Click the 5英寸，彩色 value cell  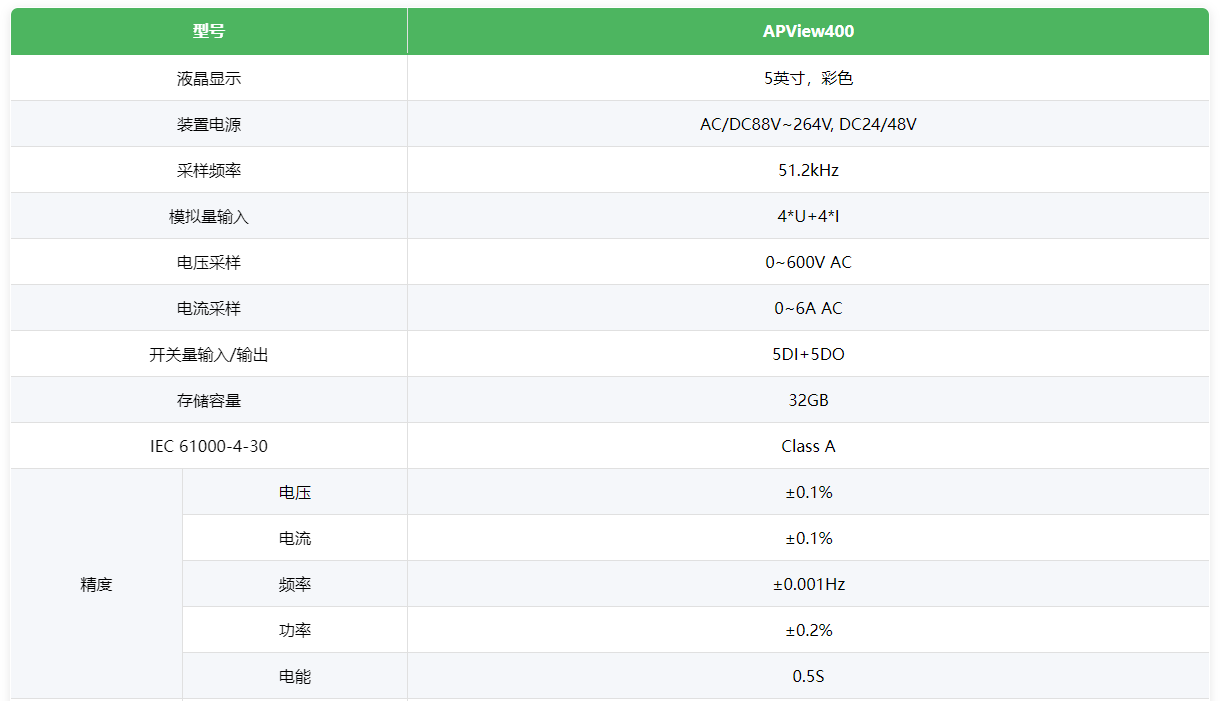(x=808, y=78)
